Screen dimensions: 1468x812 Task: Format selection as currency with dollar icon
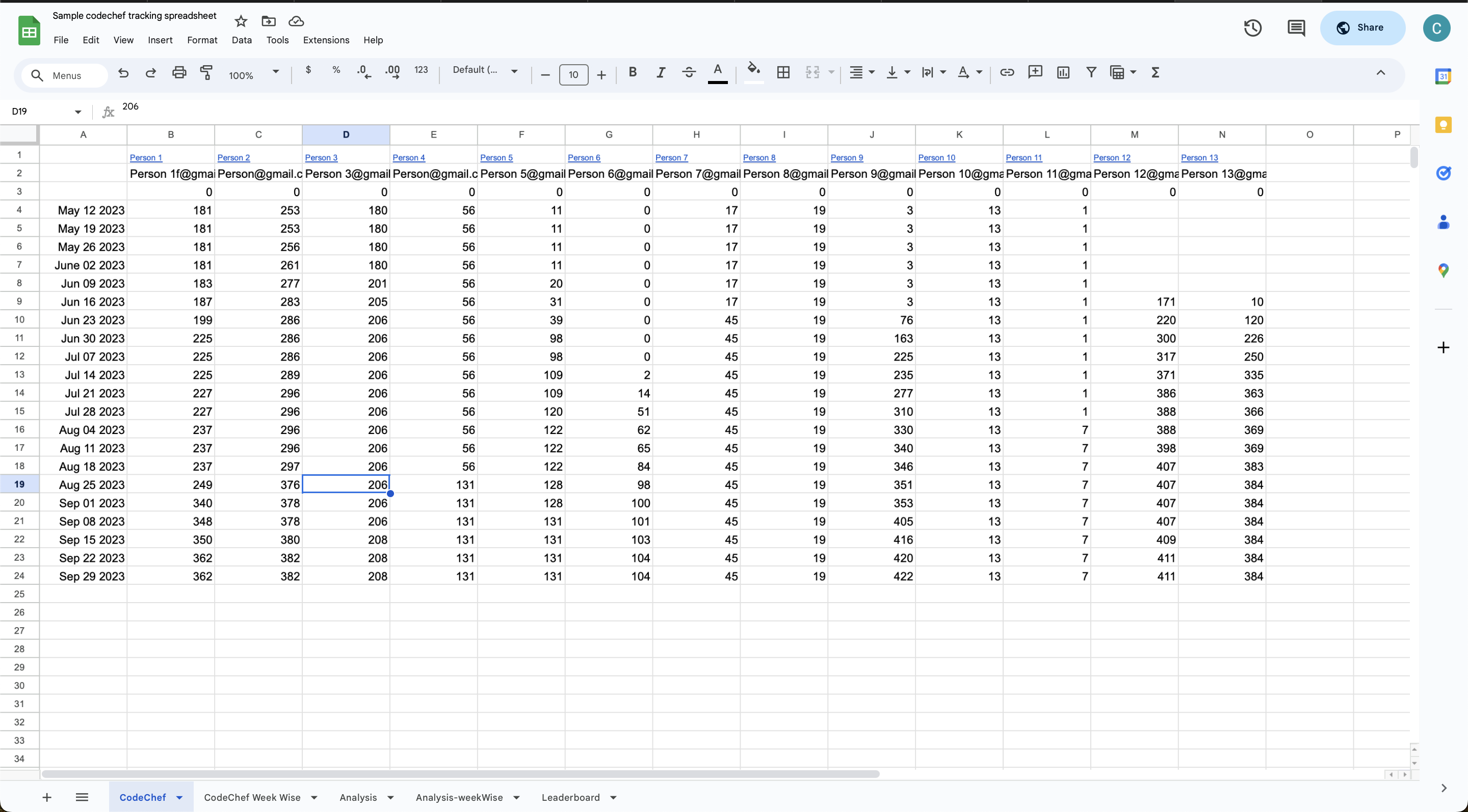pyautogui.click(x=308, y=70)
